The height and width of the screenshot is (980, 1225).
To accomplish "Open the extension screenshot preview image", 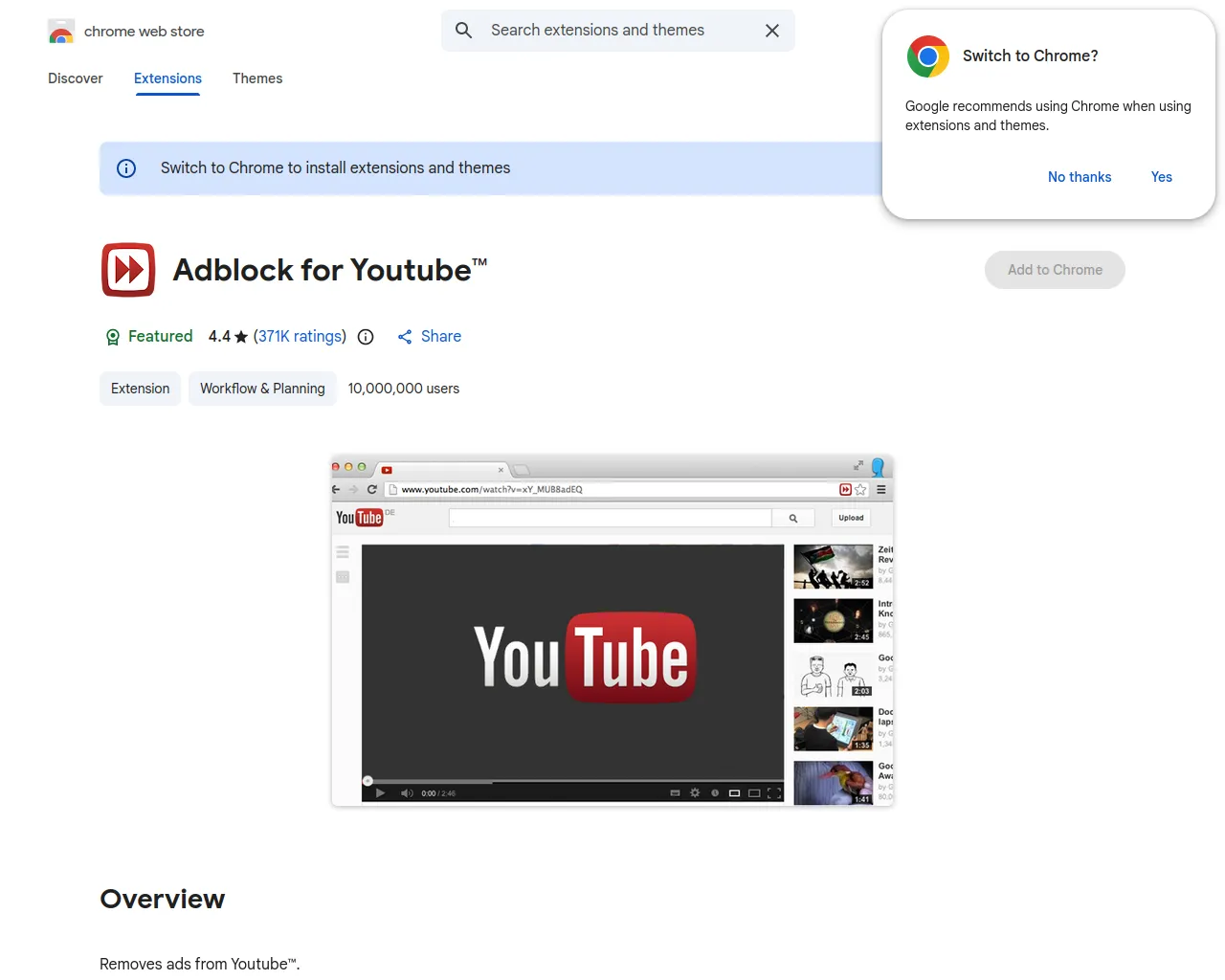I will coord(612,630).
